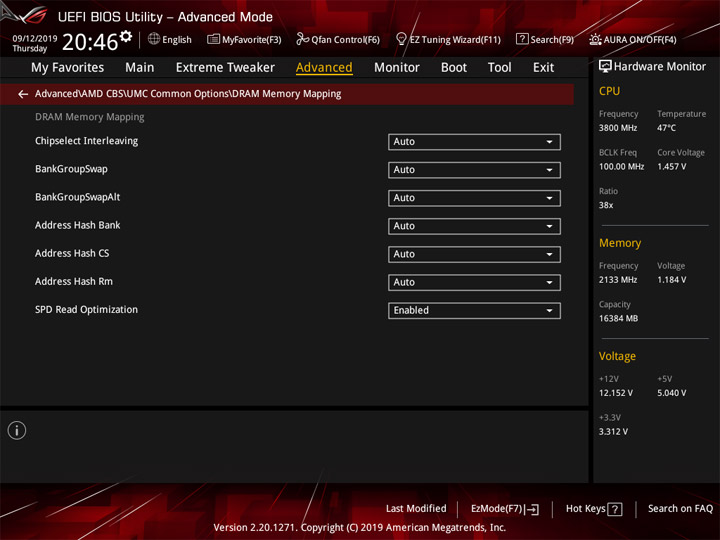
Task: Click the +5V reading 5.040 V
Action: (x=671, y=393)
